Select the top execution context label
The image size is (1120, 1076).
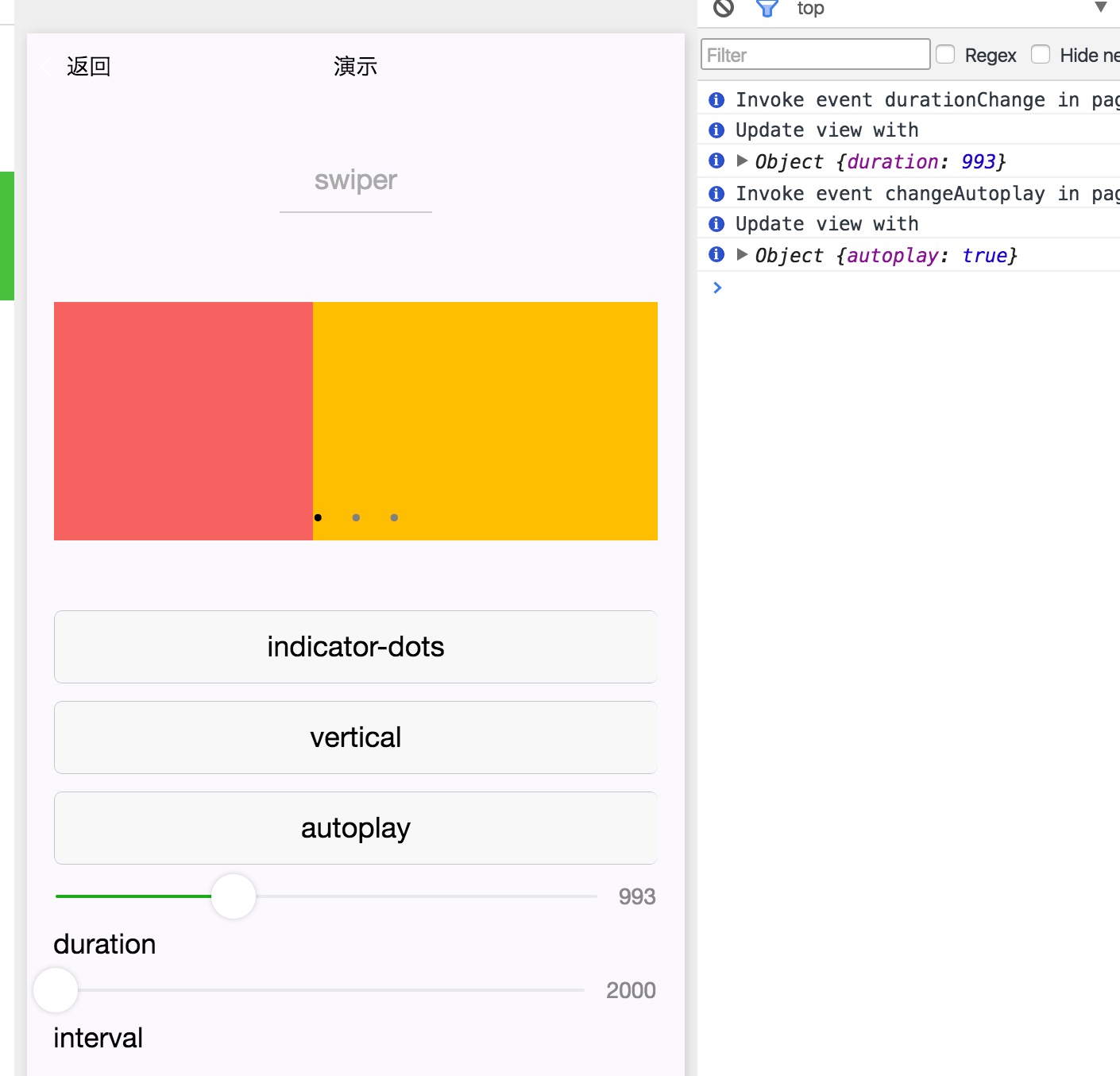810,8
